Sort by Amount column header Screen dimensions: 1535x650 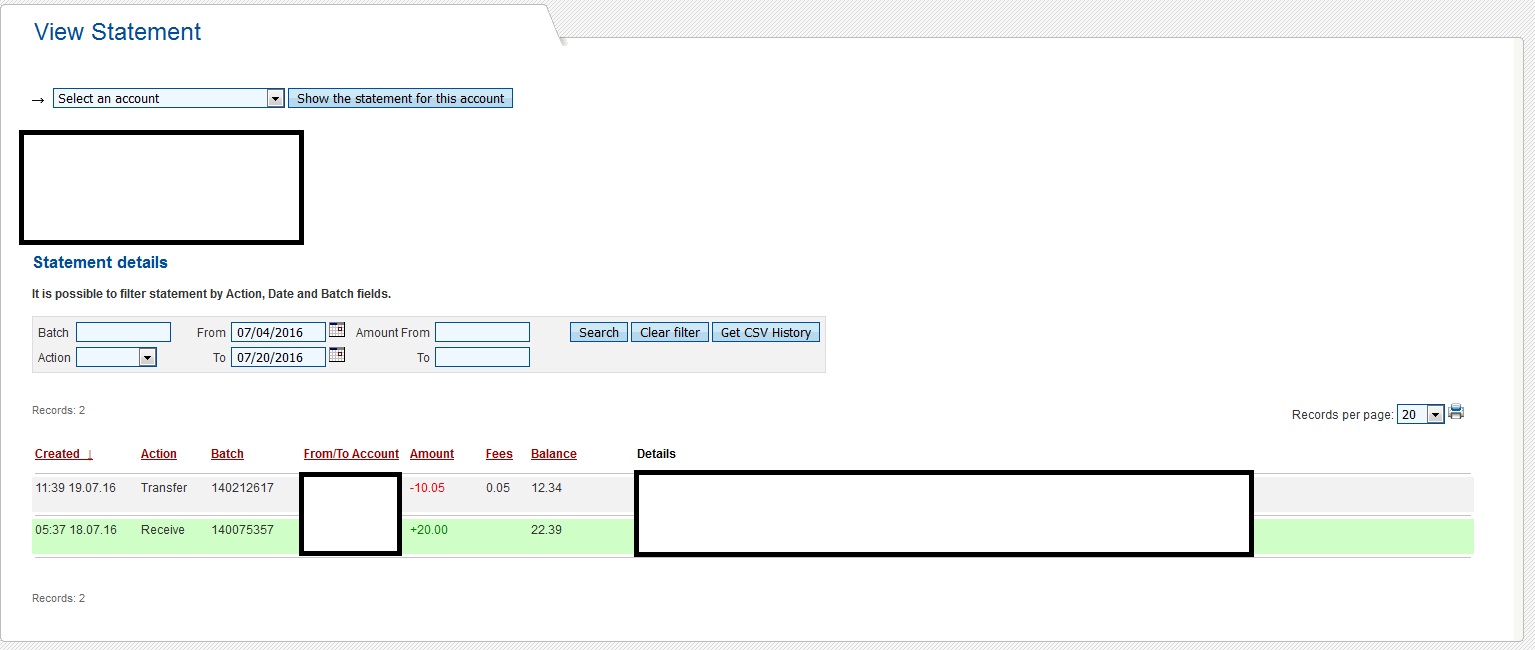tap(431, 454)
